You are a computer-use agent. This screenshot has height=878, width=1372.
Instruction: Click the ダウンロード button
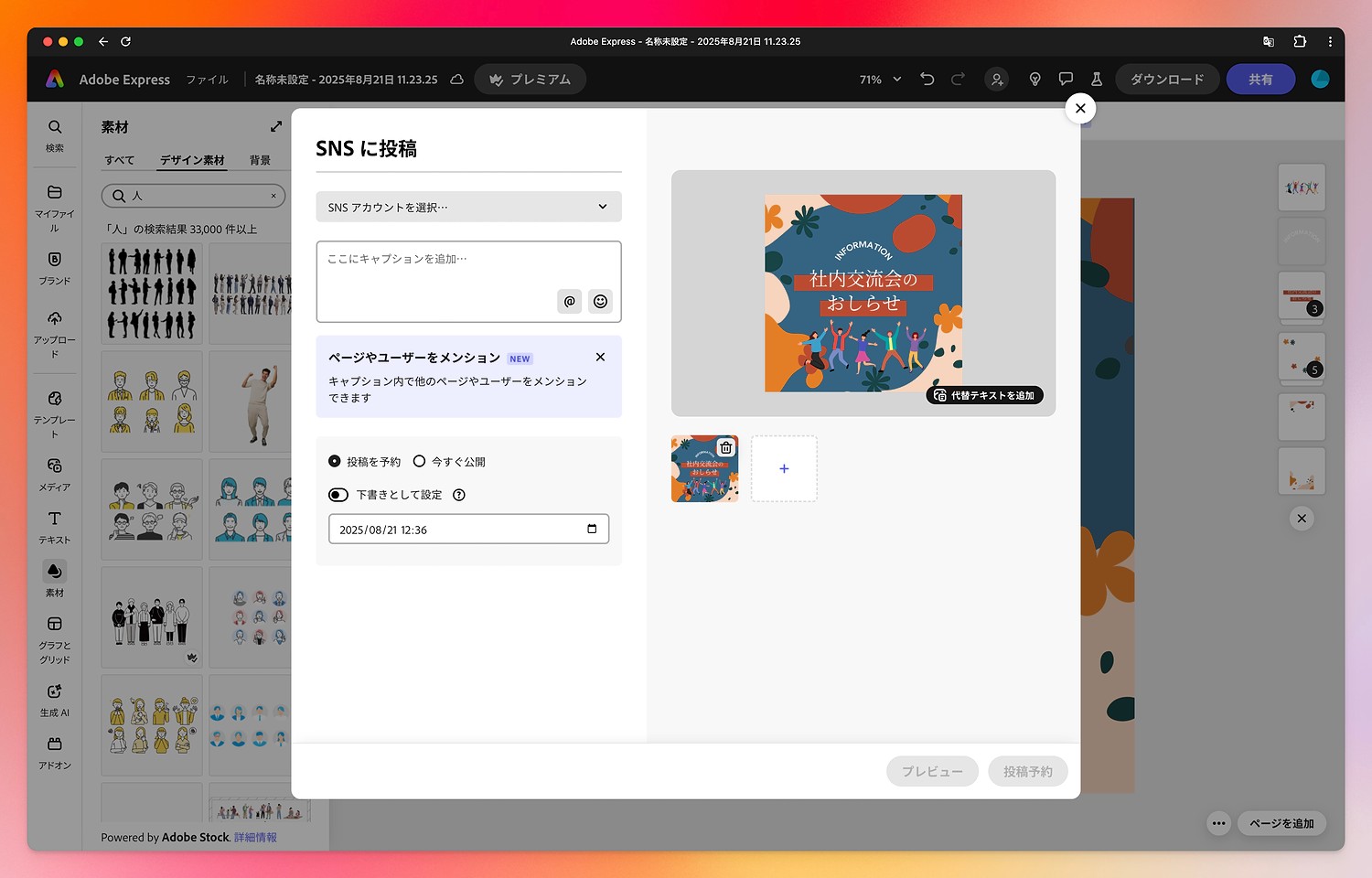pyautogui.click(x=1166, y=80)
